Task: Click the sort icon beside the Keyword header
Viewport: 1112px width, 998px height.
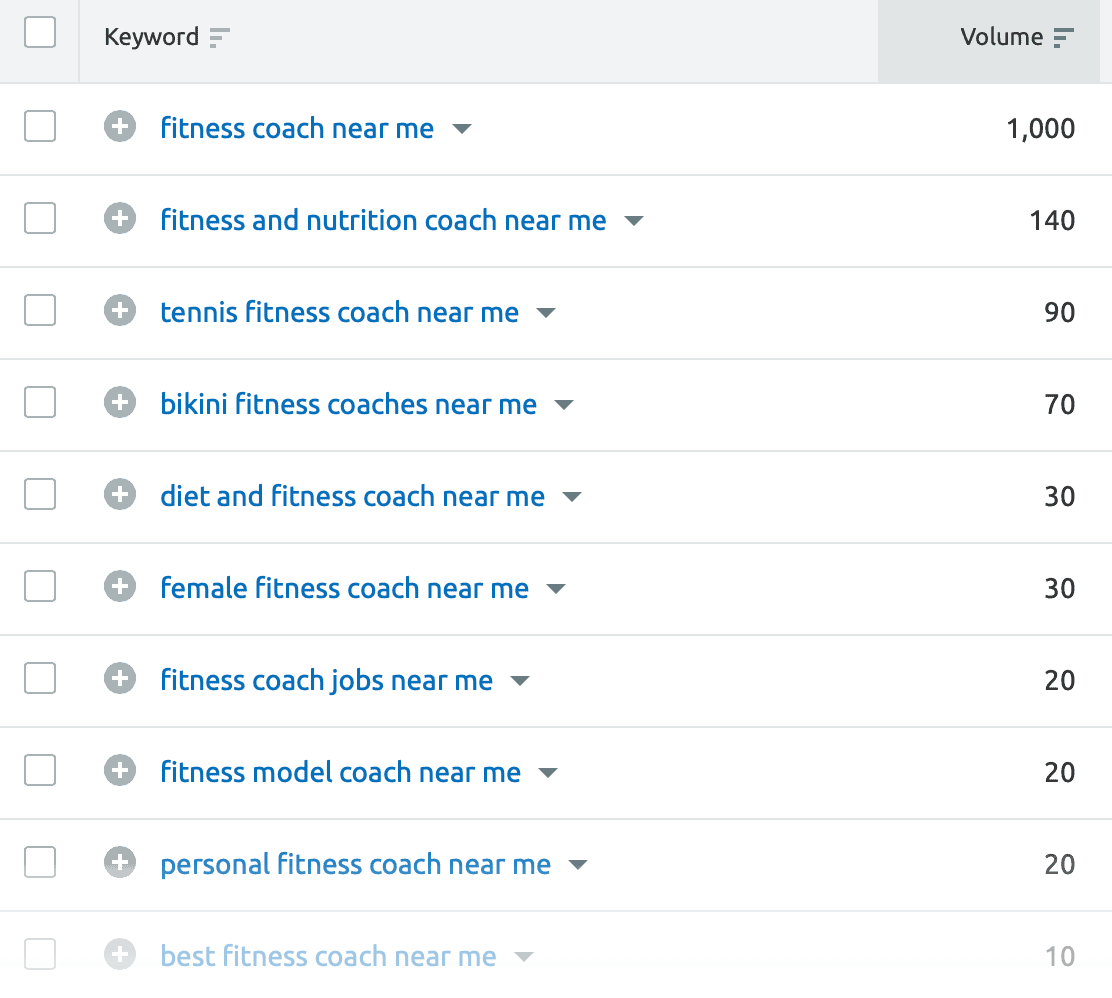Action: coord(218,37)
